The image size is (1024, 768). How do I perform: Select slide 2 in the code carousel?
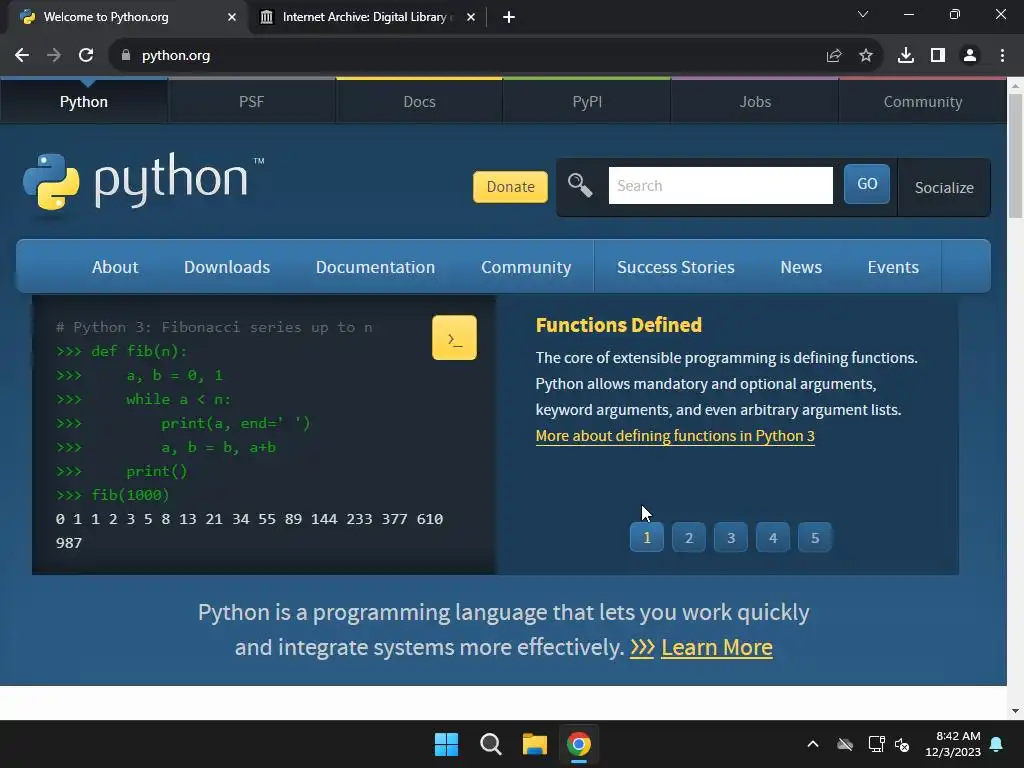pyautogui.click(x=688, y=537)
